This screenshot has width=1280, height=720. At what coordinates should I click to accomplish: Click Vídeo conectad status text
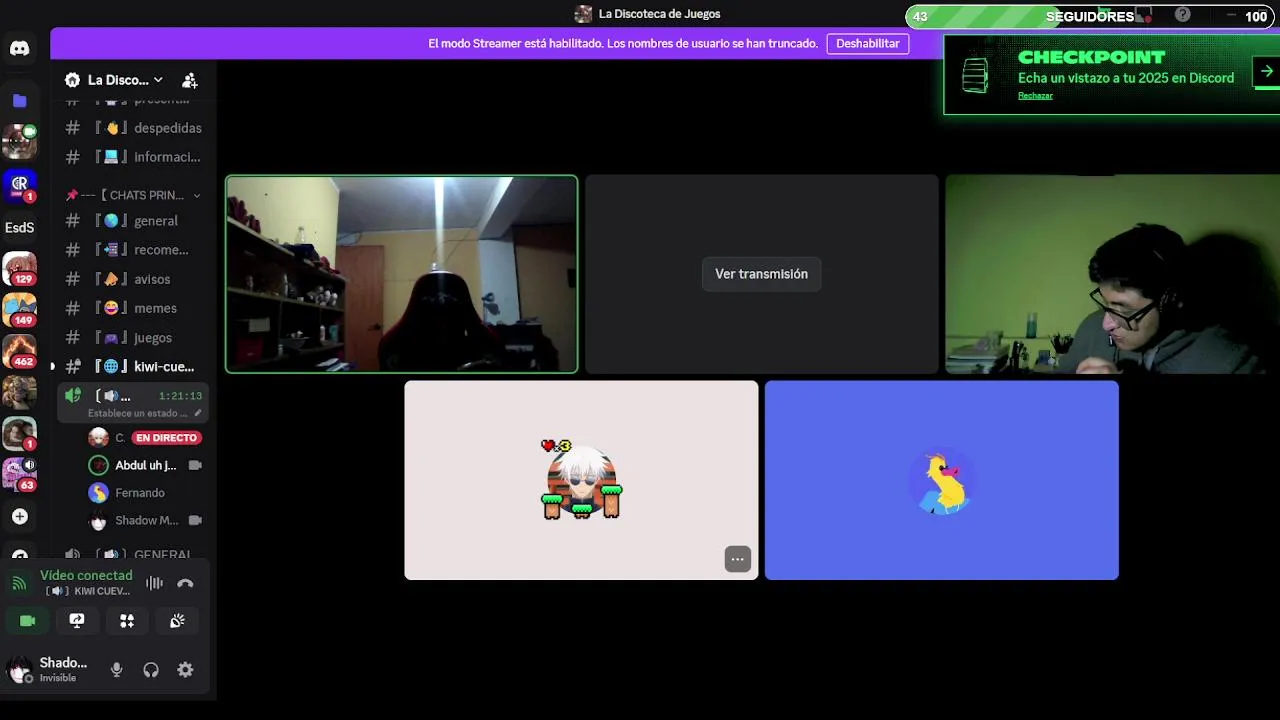point(86,576)
